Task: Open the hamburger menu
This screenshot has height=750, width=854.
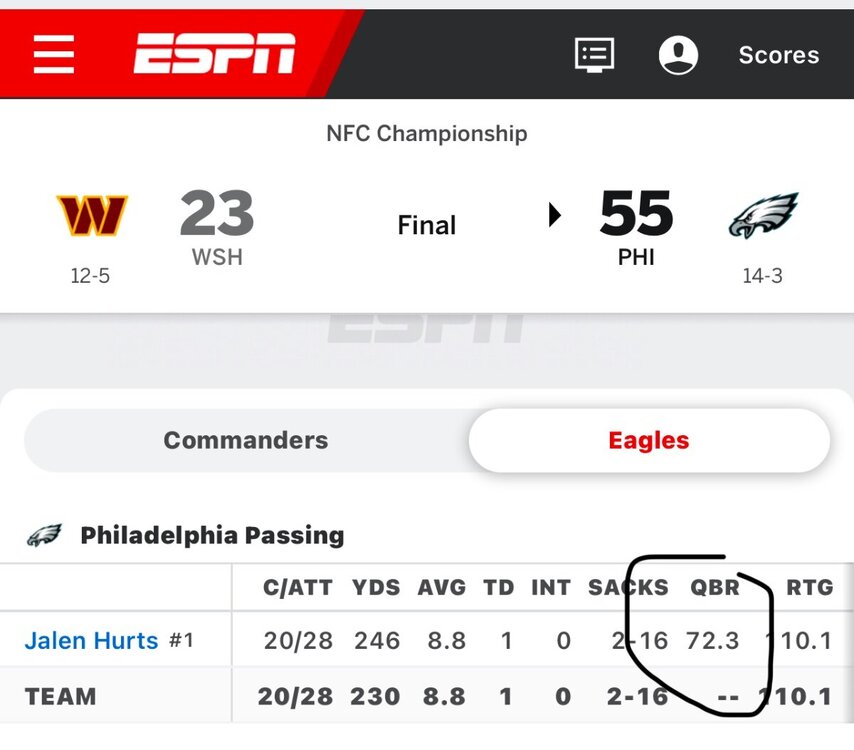Action: click(x=54, y=54)
